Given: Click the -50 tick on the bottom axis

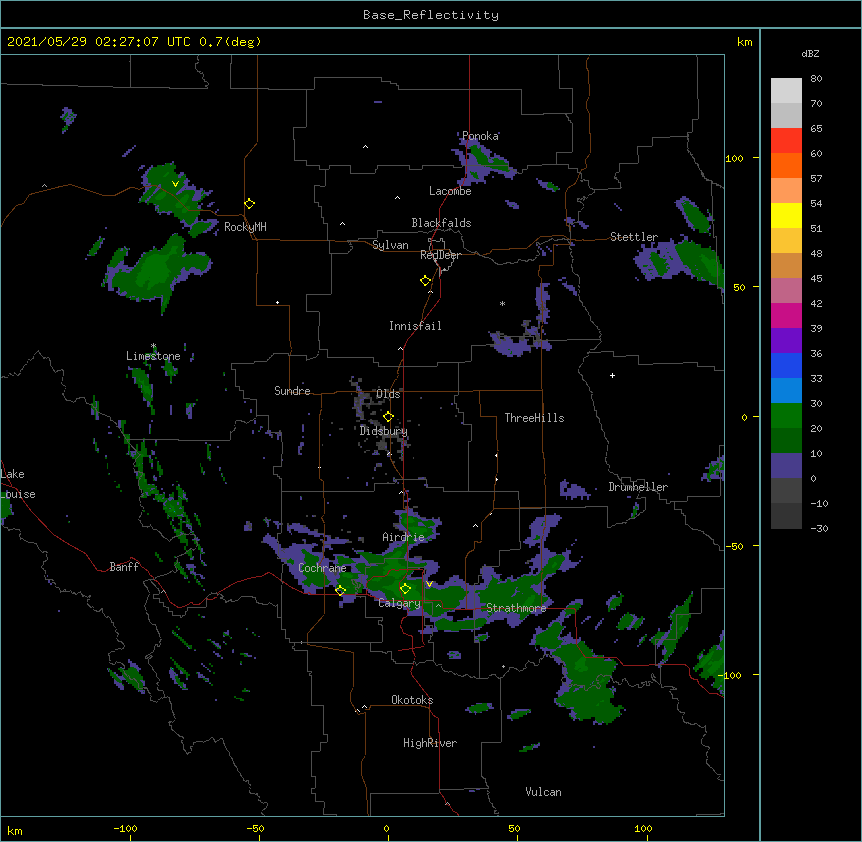Looking at the screenshot, I should click(255, 828).
